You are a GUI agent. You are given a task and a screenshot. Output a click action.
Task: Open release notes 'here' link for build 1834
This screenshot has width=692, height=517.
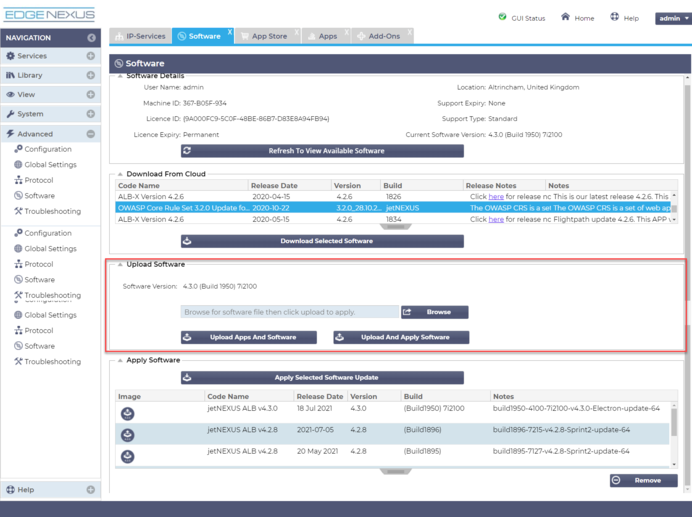496,219
